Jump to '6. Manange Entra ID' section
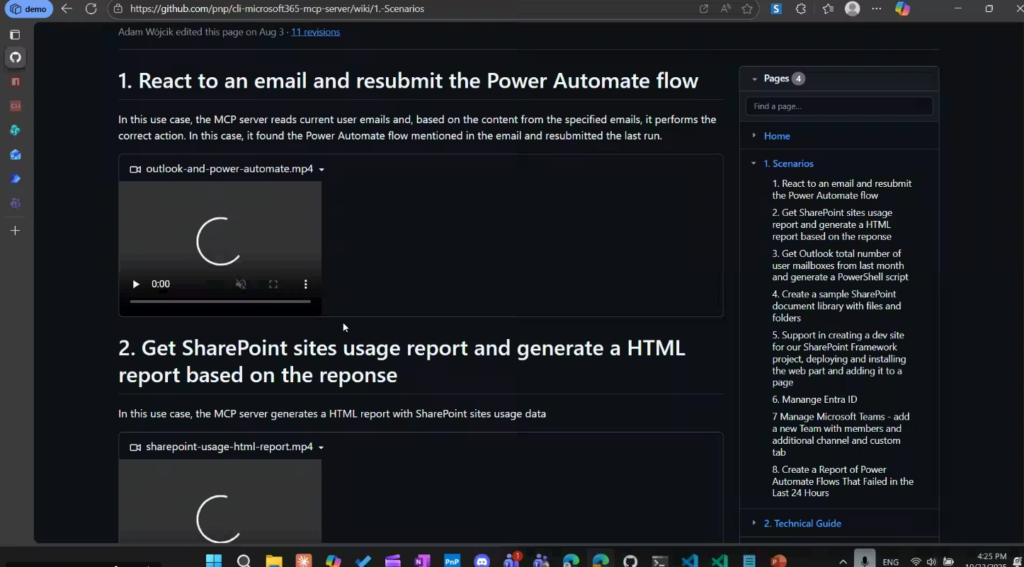 click(814, 399)
